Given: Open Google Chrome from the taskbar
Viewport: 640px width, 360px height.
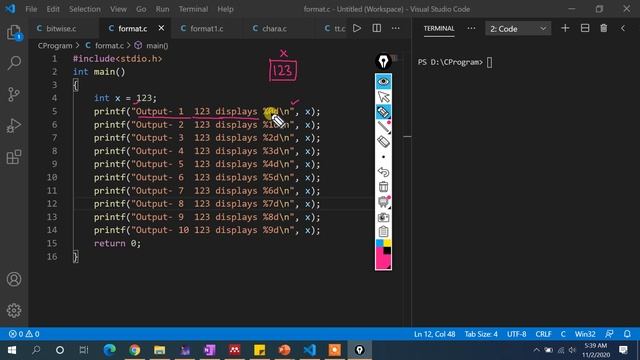Looking at the screenshot, I should click(x=134, y=350).
